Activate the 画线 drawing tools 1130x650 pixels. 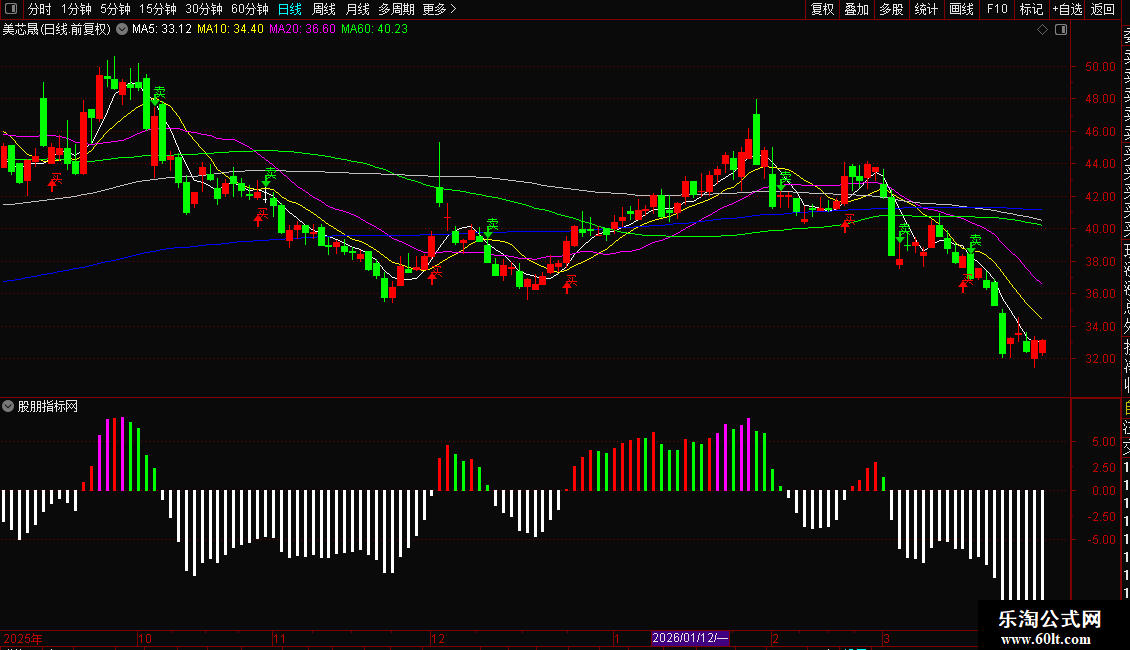click(x=961, y=9)
